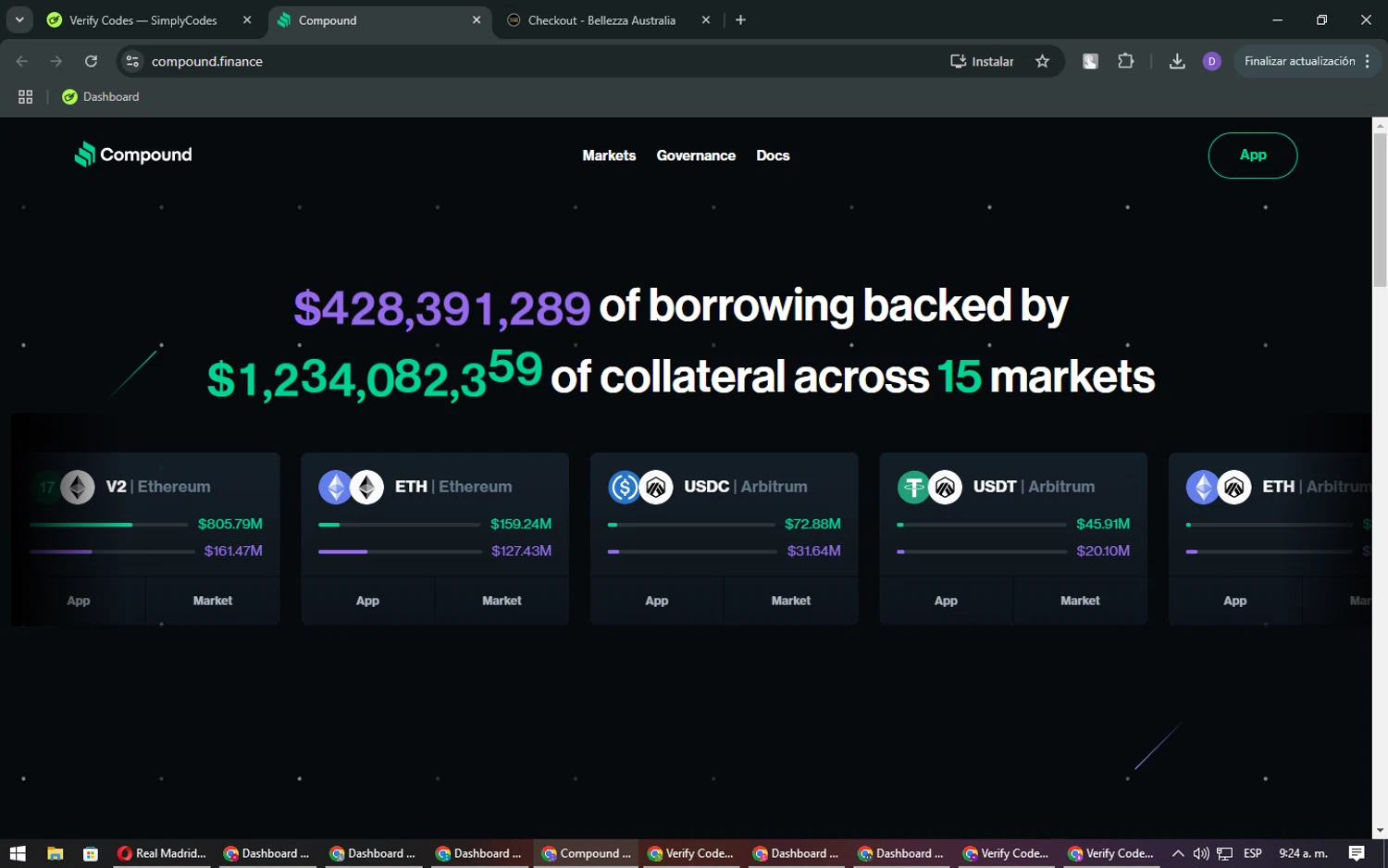Click the $428,391,289 borrowing figure

click(x=442, y=308)
